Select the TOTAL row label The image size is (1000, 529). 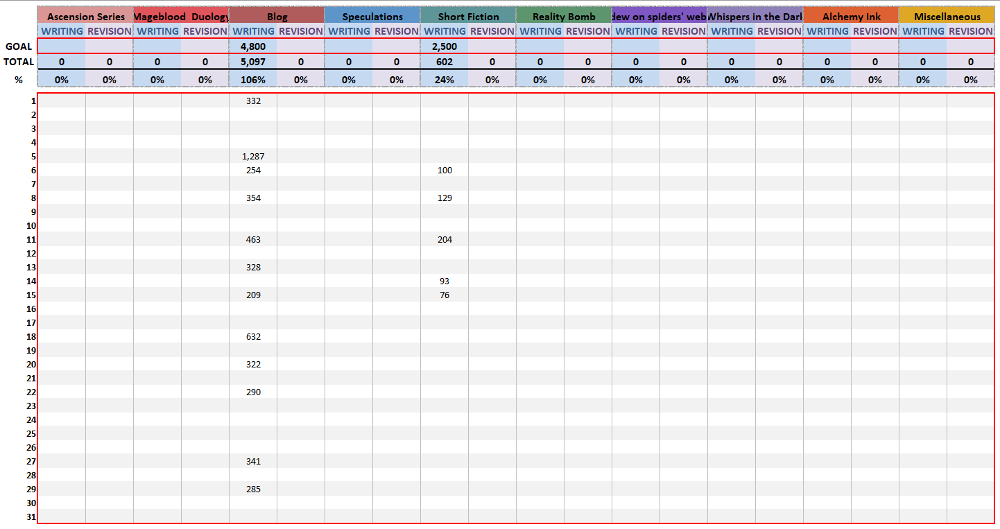tap(19, 61)
